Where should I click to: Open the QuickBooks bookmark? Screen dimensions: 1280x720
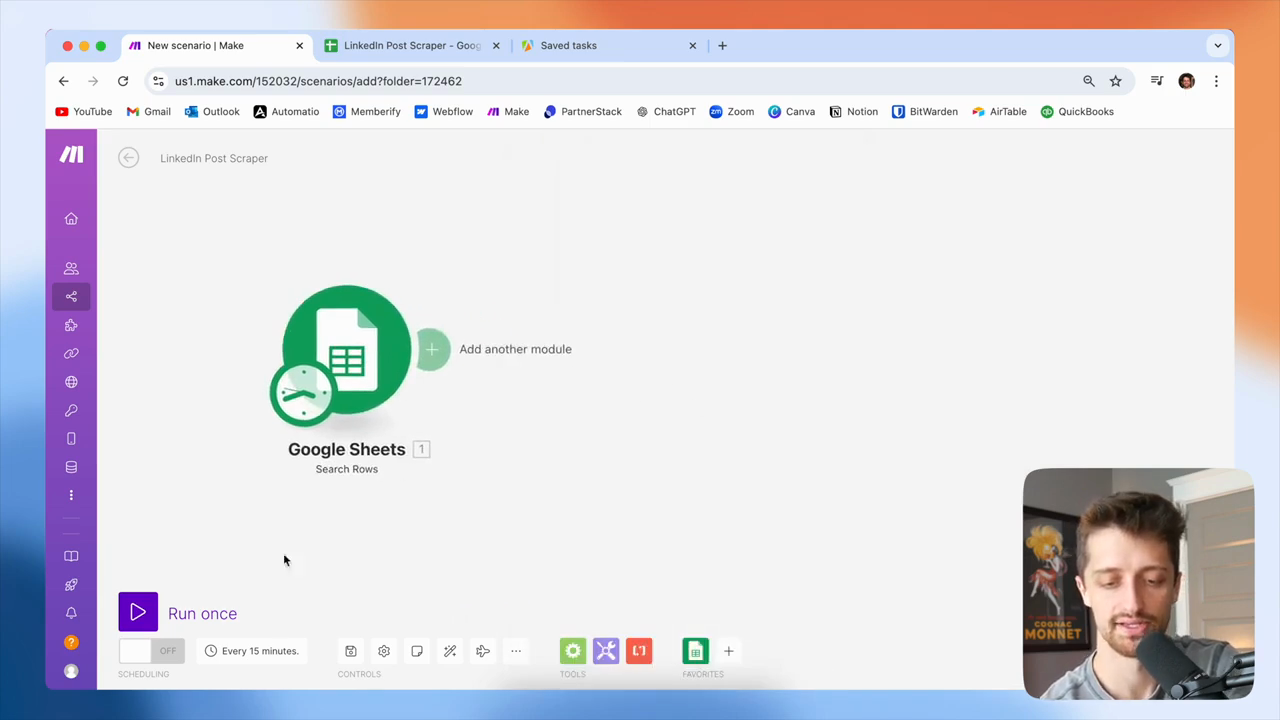[1077, 112]
